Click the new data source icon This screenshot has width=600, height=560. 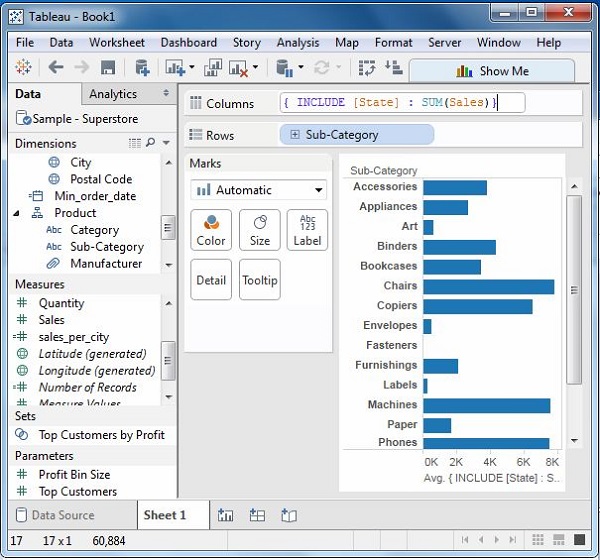tap(142, 68)
